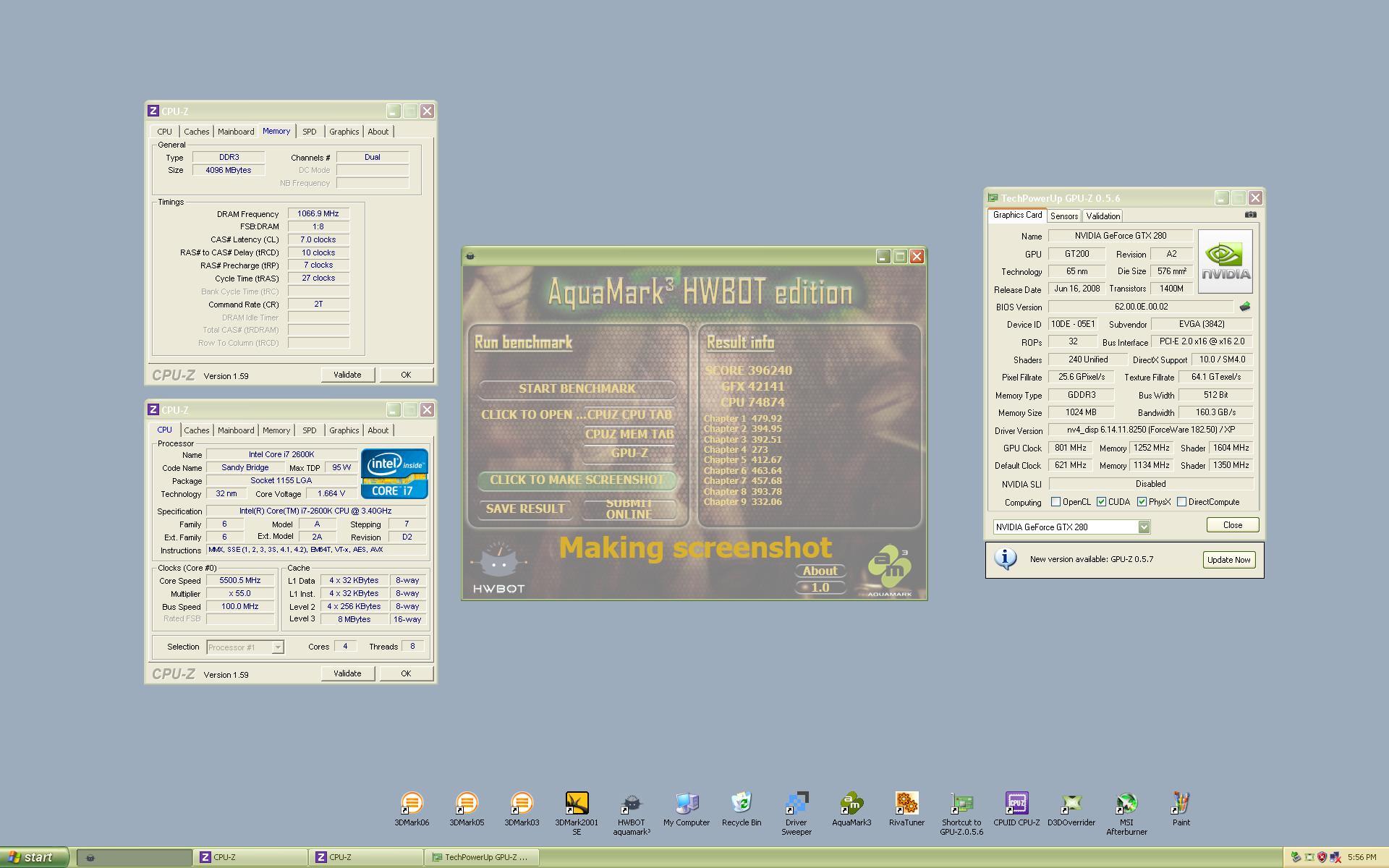Click the BIOS Version 62.00.0E.00.02 field
The image size is (1389, 868).
pyautogui.click(x=1141, y=307)
